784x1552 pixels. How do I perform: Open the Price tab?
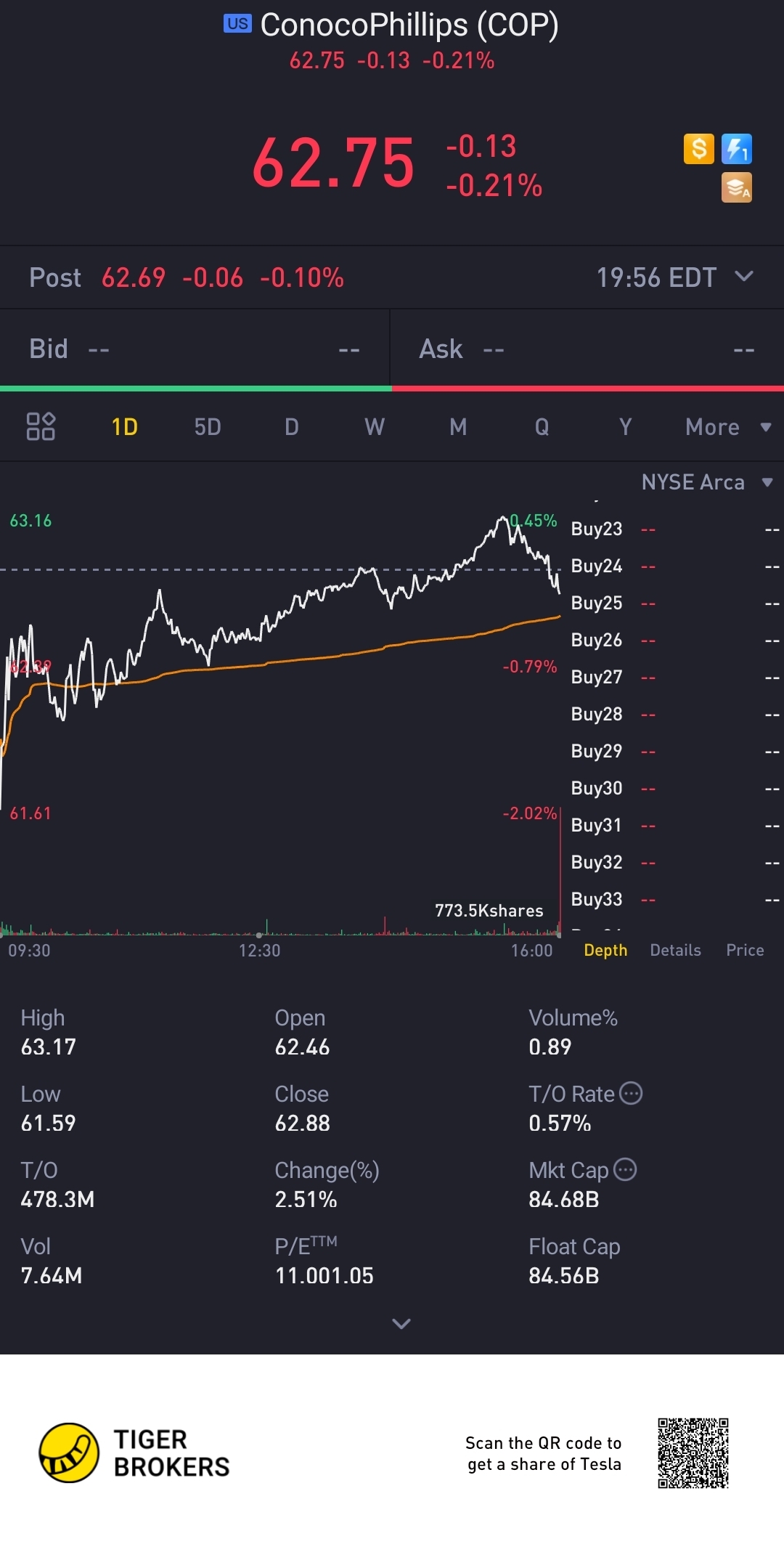pyautogui.click(x=746, y=950)
